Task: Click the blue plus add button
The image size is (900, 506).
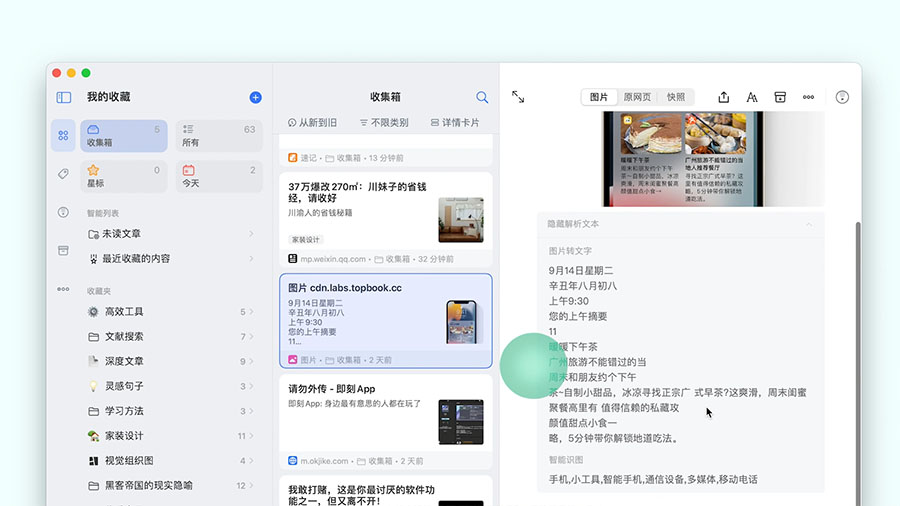Action: click(x=255, y=97)
